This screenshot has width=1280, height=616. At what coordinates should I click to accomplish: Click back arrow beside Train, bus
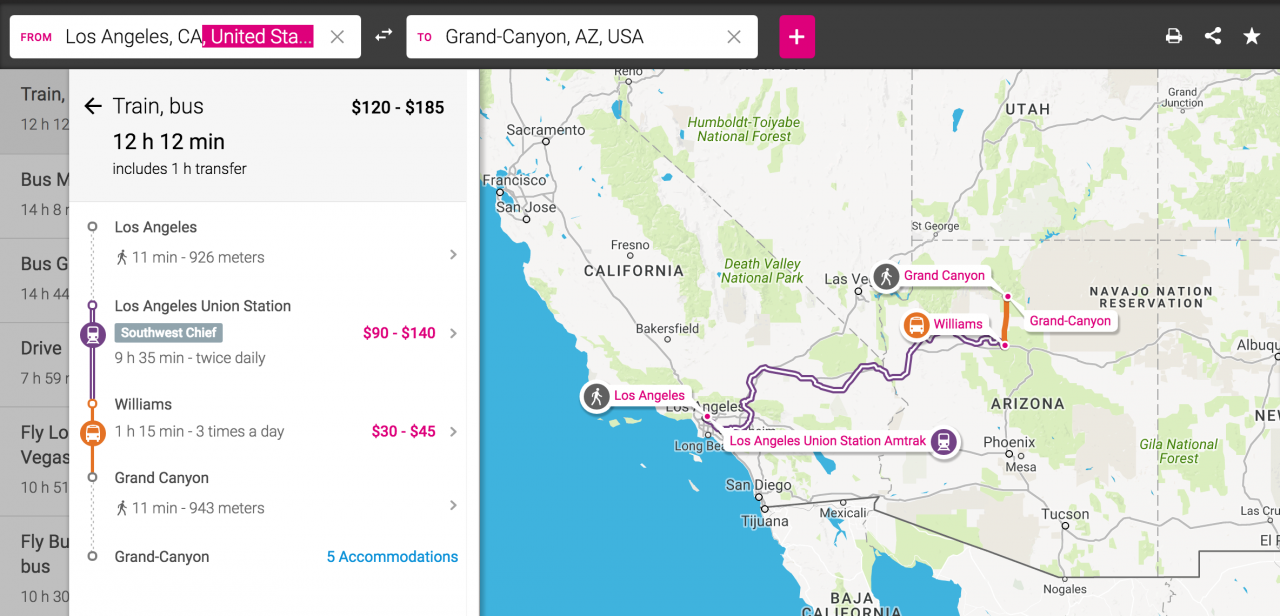[x=93, y=106]
